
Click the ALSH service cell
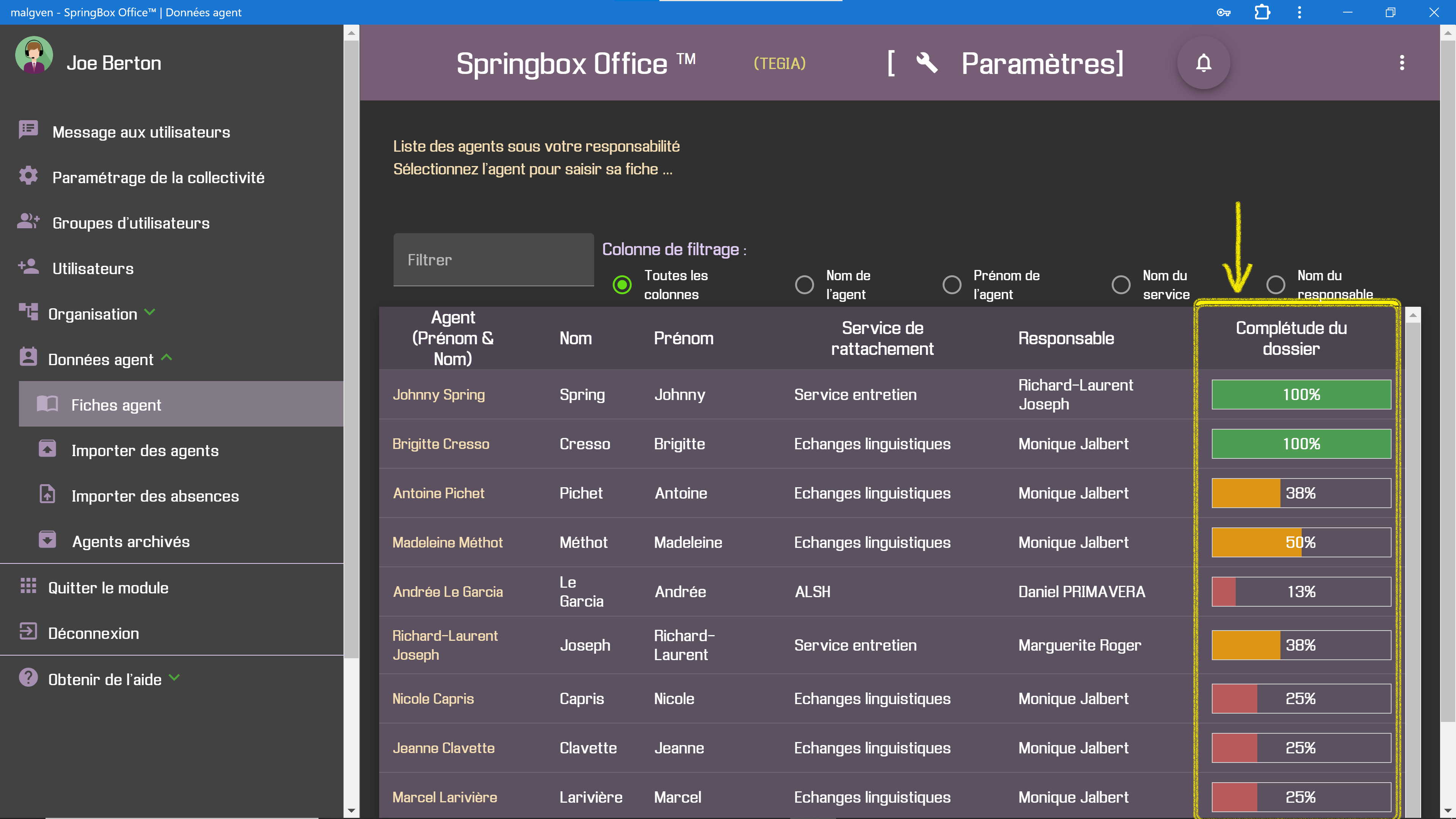click(813, 592)
